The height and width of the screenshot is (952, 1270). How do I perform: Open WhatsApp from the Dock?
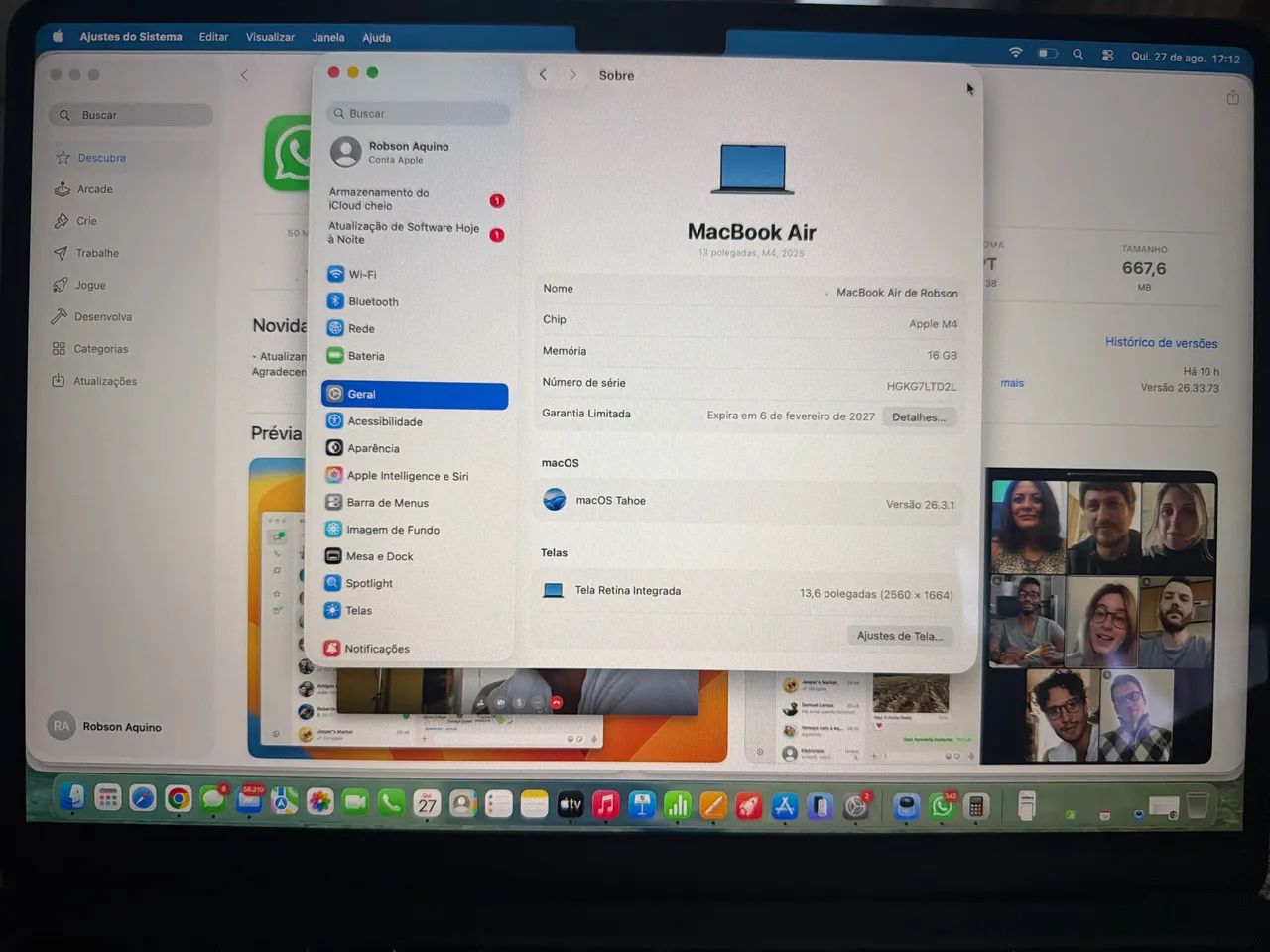pos(942,807)
